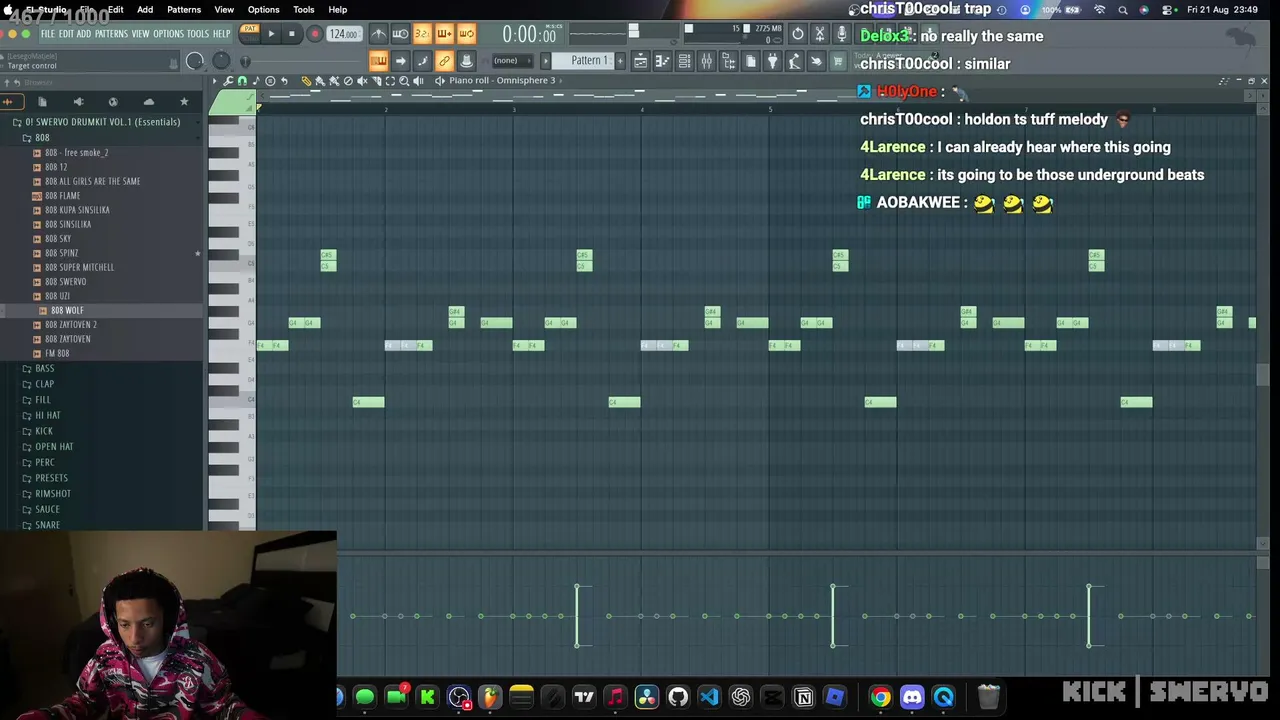Select the 808 WOLF sample
The image size is (1280, 720).
tap(67, 311)
